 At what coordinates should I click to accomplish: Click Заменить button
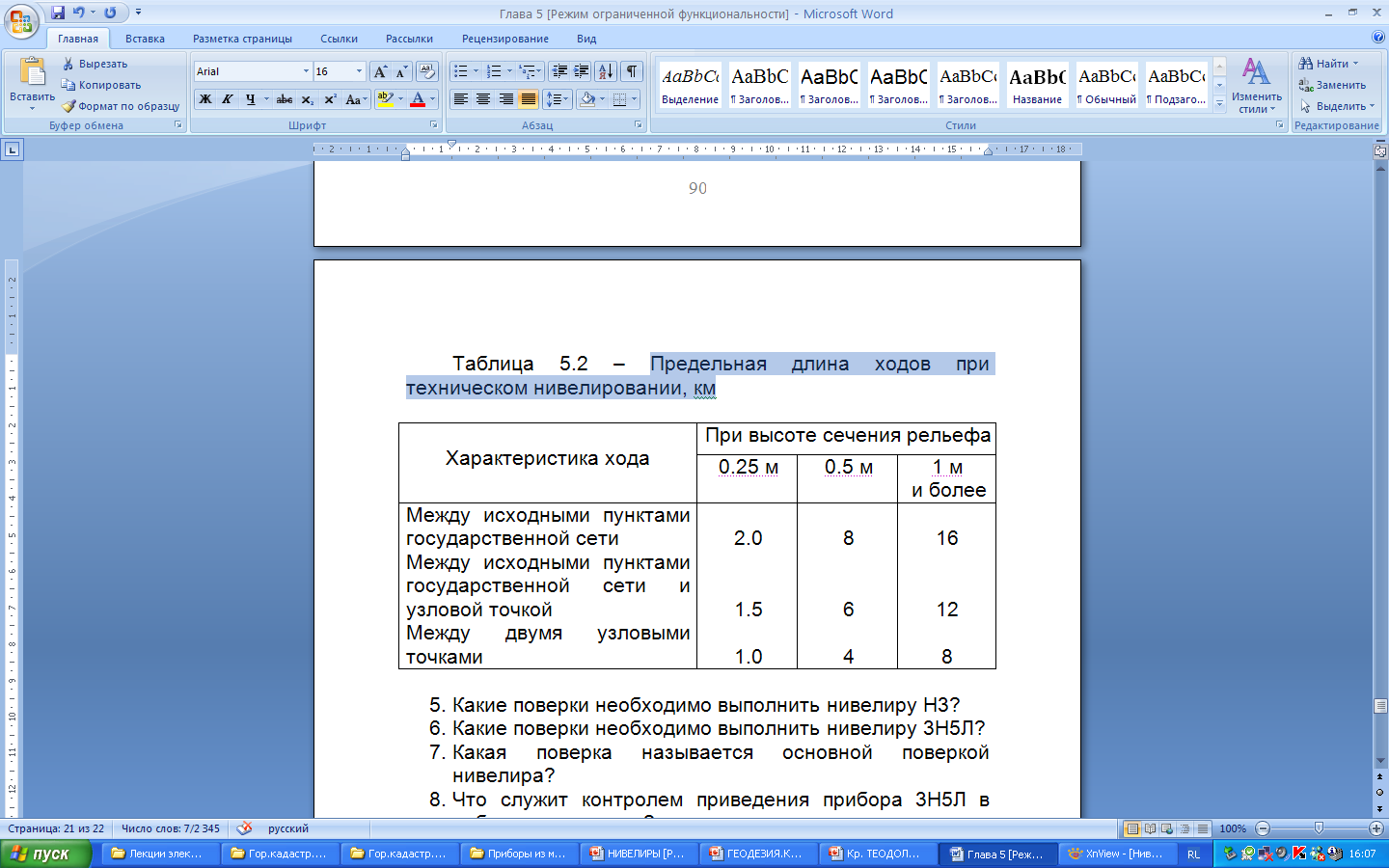pos(1332,85)
